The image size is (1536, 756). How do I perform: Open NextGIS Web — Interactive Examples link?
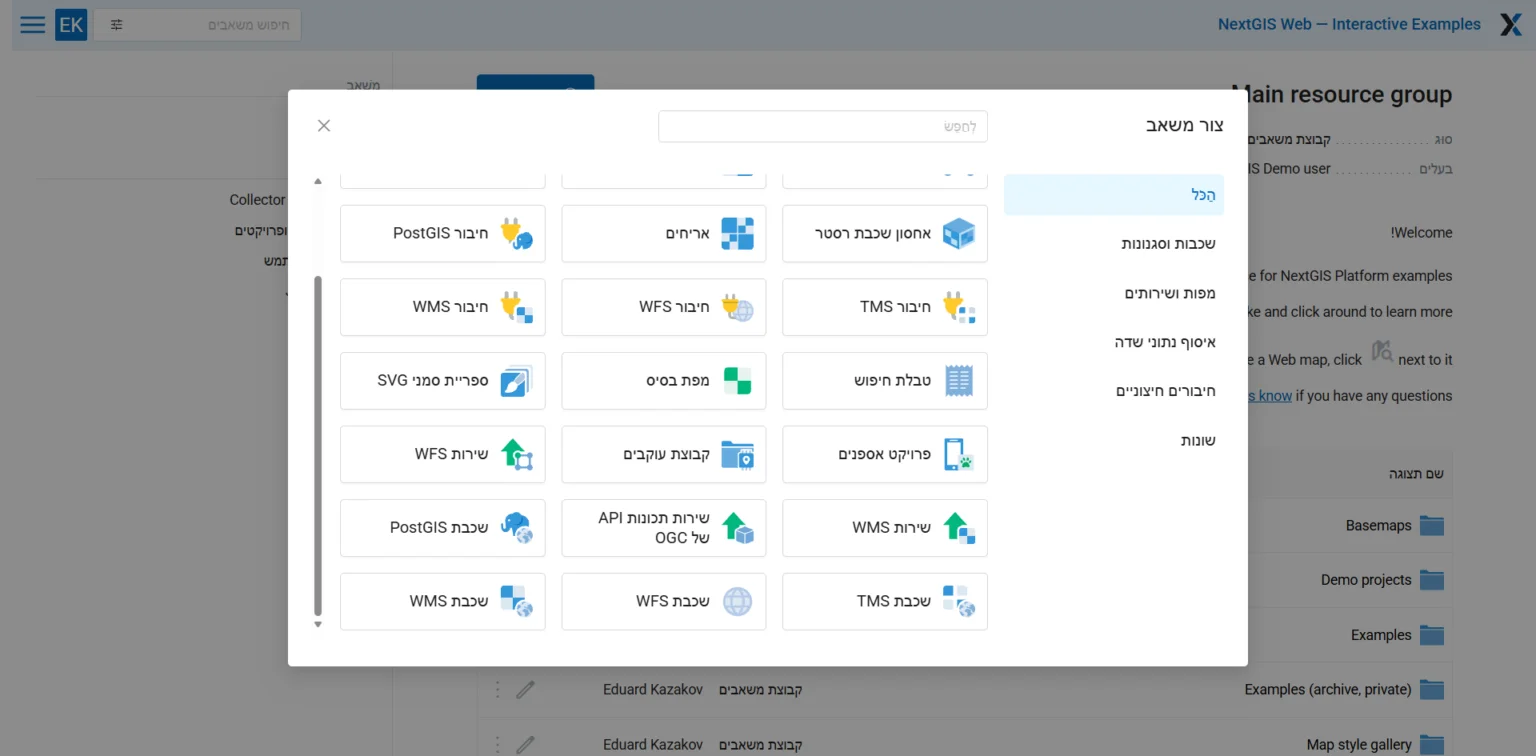coord(1349,25)
